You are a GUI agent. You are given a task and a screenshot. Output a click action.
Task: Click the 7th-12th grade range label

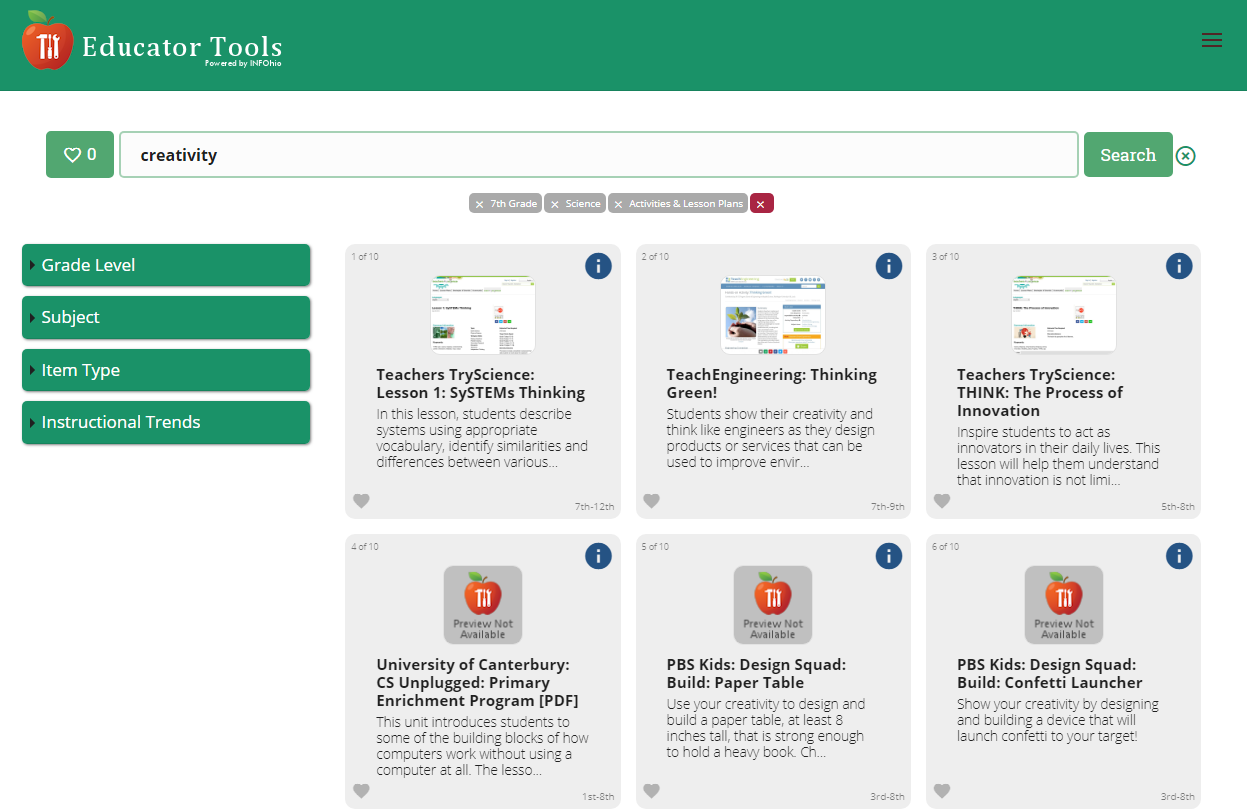[x=594, y=507]
